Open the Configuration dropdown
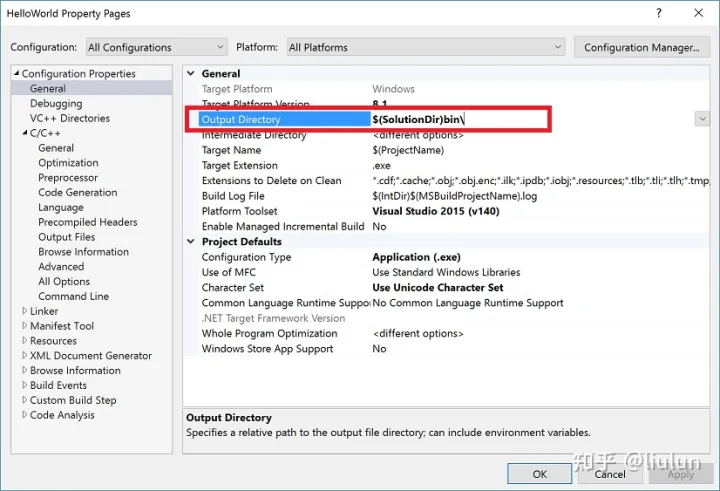Image resolution: width=720 pixels, height=491 pixels. [143, 47]
